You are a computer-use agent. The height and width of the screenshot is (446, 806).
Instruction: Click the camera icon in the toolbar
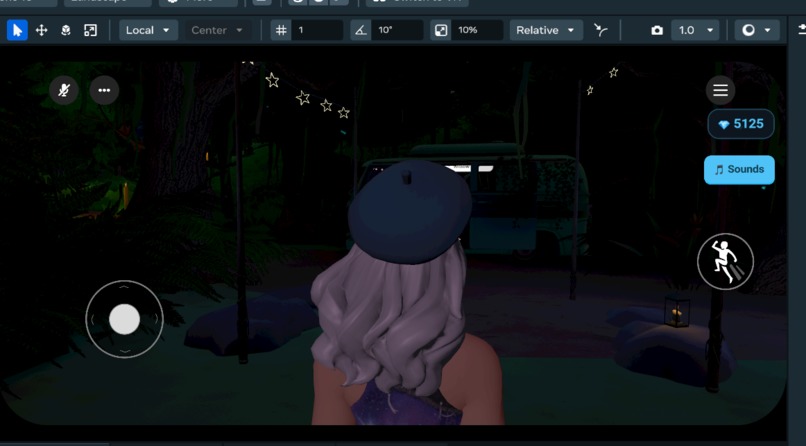click(657, 30)
